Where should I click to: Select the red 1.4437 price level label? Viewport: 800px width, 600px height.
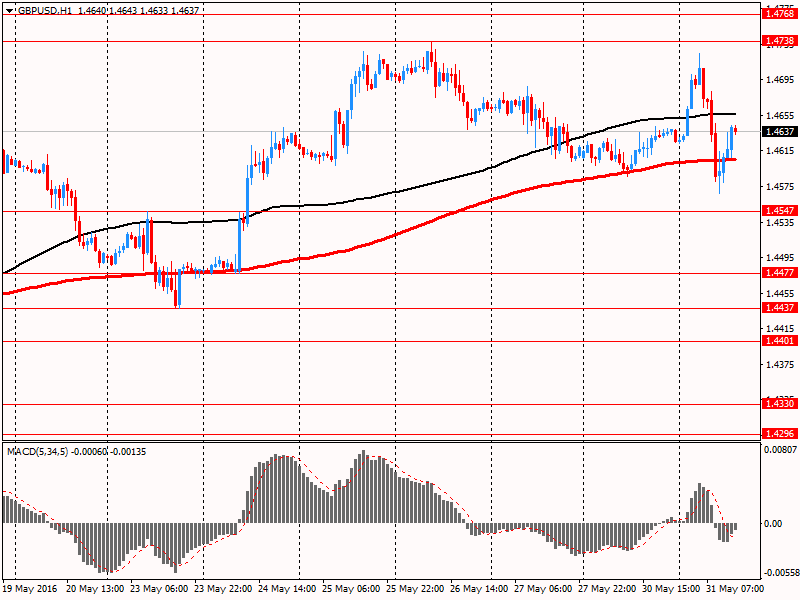click(x=779, y=307)
